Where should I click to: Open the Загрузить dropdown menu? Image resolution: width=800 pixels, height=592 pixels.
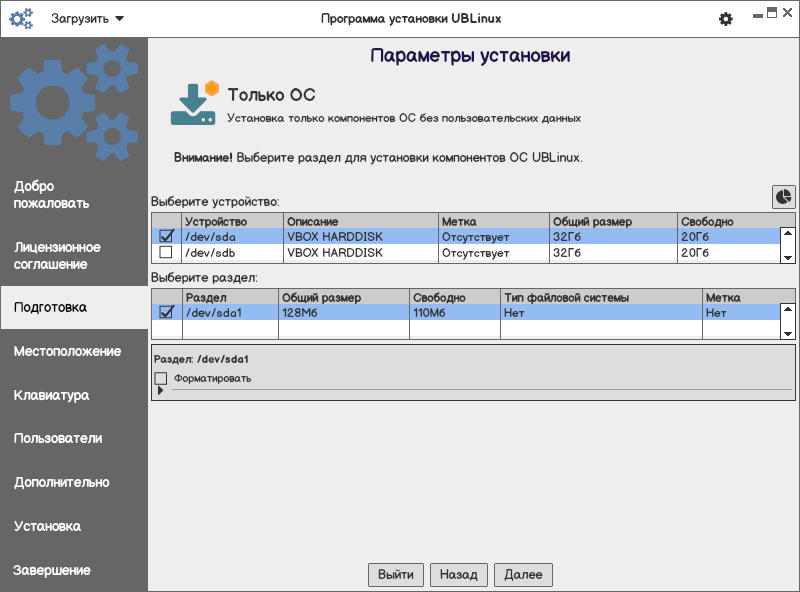point(87,19)
